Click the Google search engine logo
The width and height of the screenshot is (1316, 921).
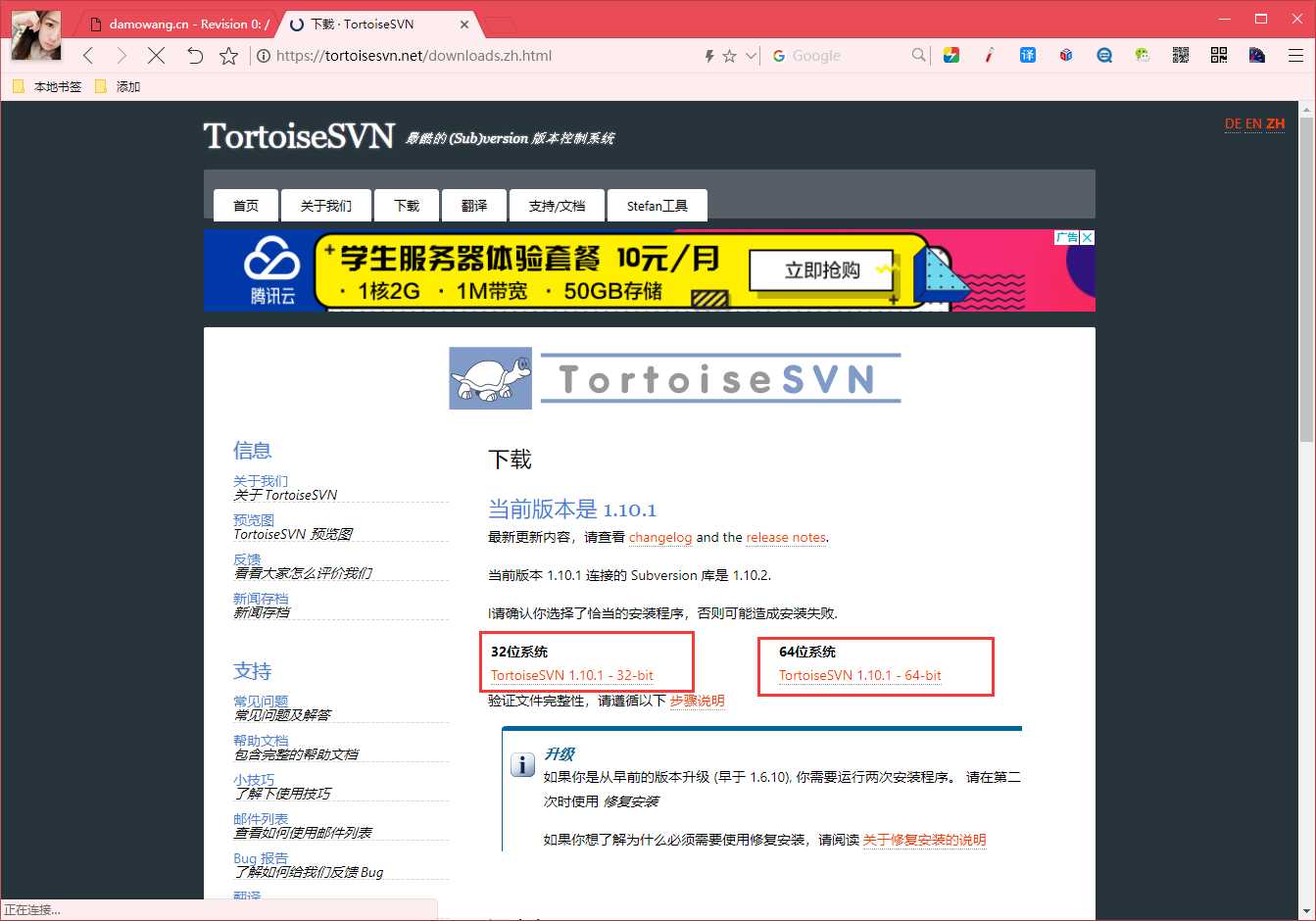[x=779, y=56]
